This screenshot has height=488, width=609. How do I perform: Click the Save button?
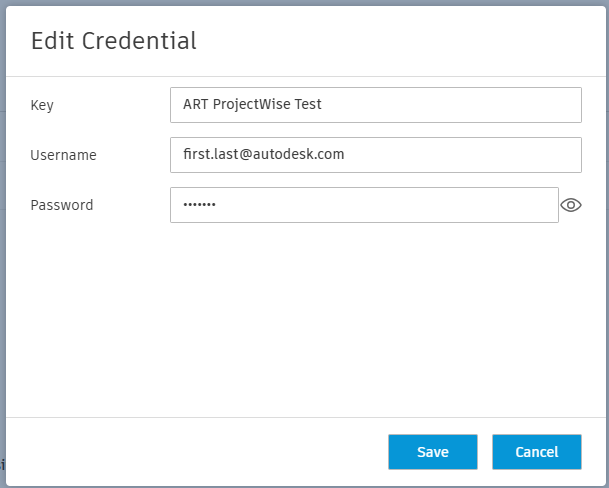(x=433, y=452)
